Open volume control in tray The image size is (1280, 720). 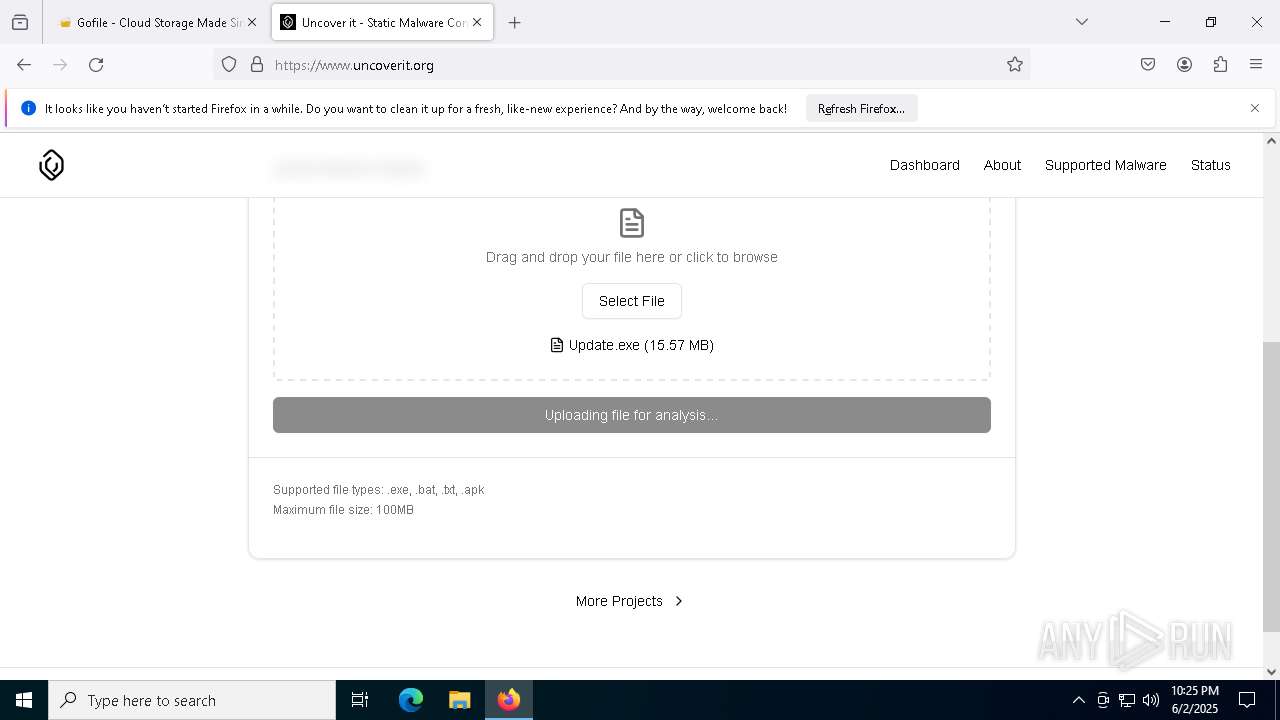[1151, 700]
